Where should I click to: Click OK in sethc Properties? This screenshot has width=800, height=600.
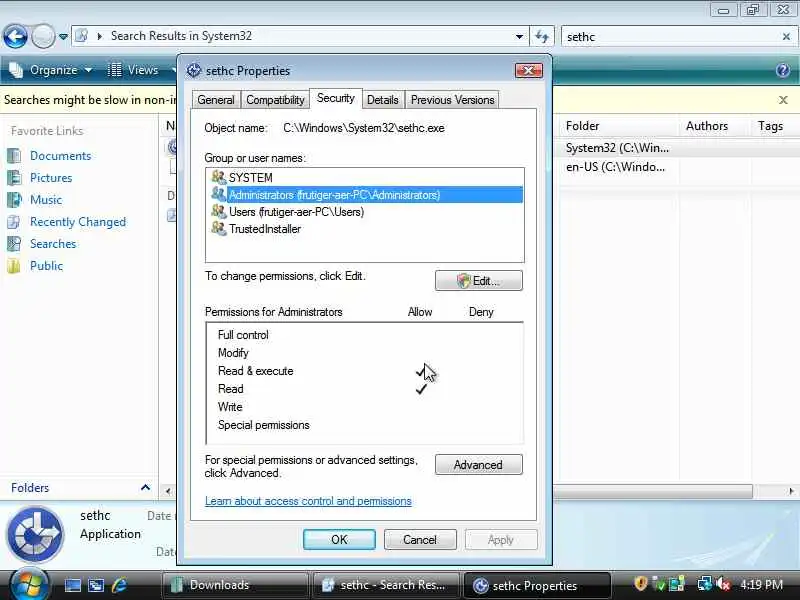point(339,540)
